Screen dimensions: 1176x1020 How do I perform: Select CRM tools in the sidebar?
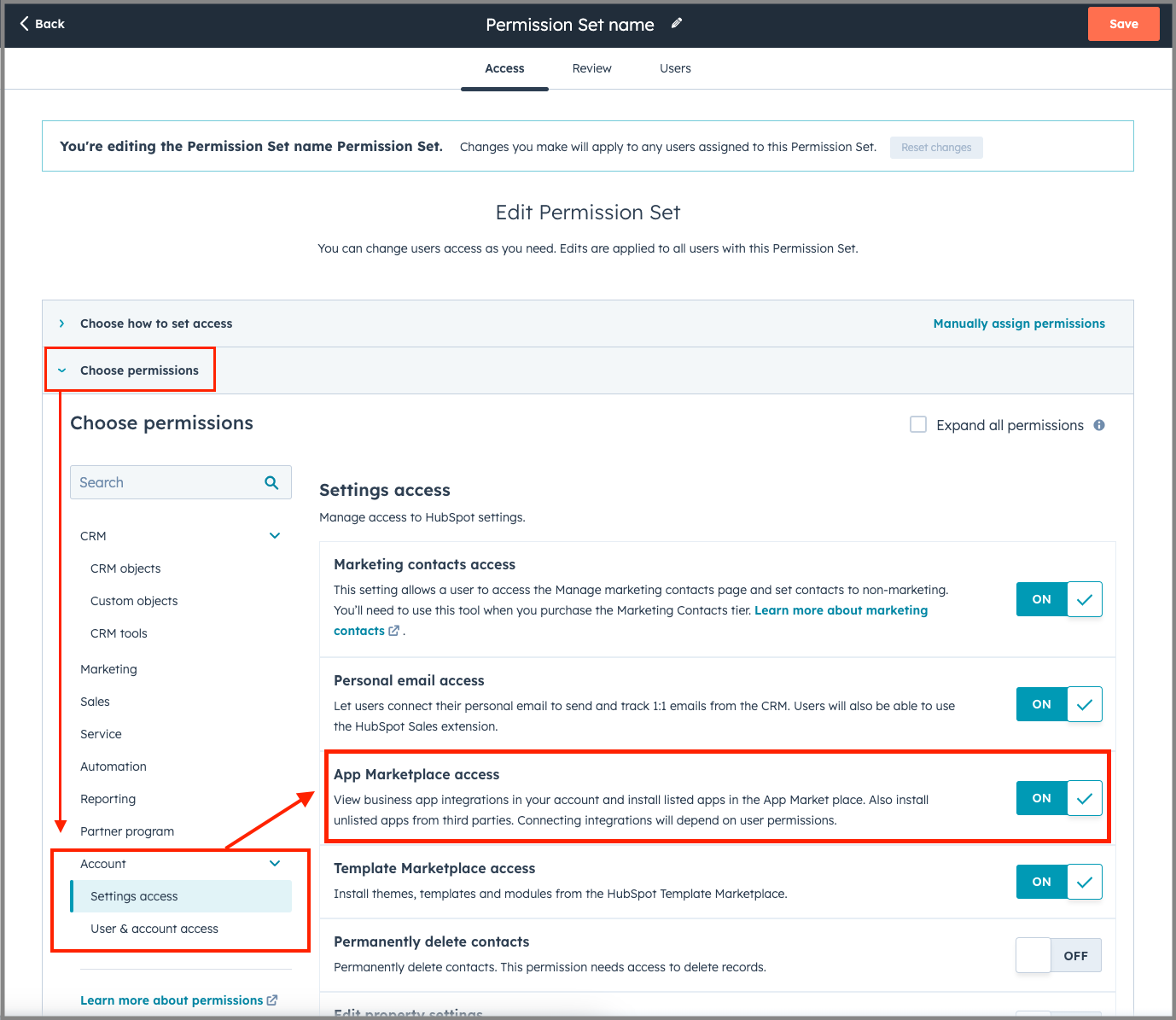coord(119,633)
